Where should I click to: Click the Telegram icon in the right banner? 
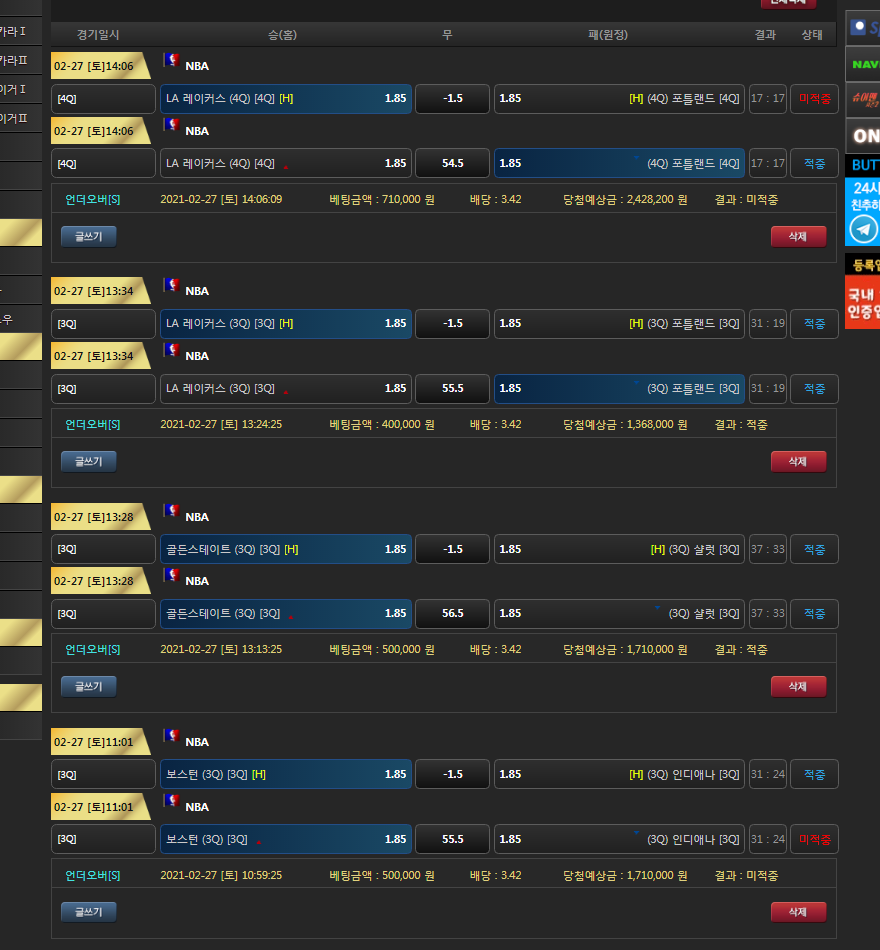[862, 229]
